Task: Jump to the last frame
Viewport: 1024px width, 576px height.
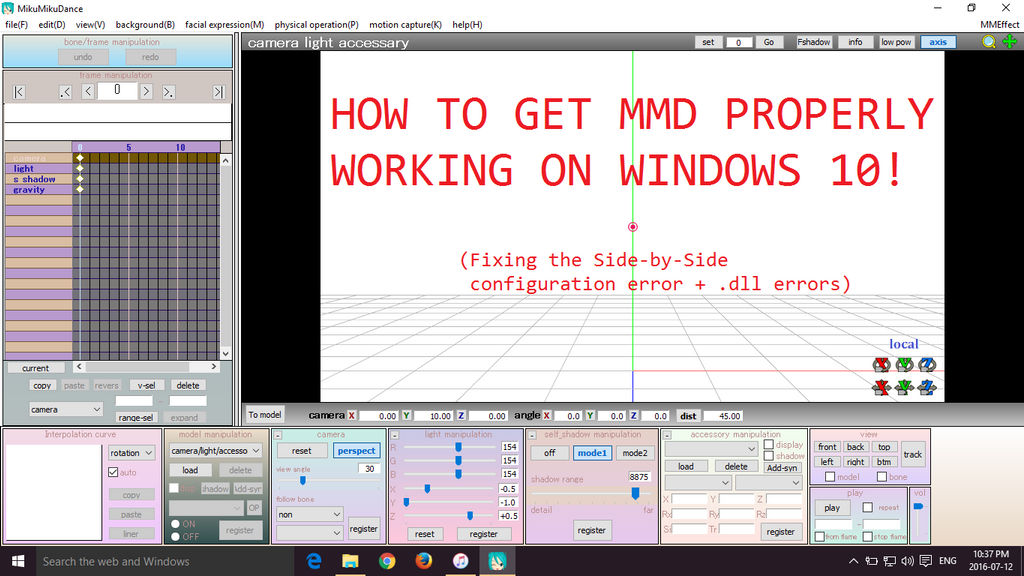Action: pyautogui.click(x=219, y=92)
